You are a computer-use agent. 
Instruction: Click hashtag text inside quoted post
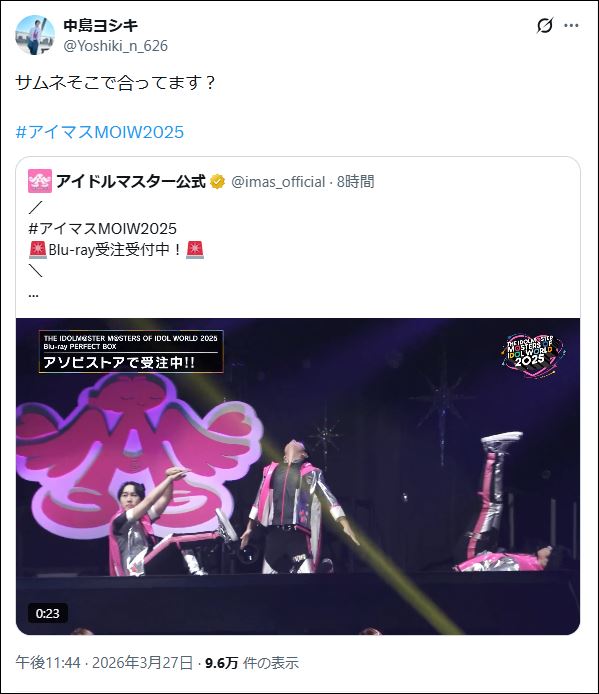pos(103,228)
